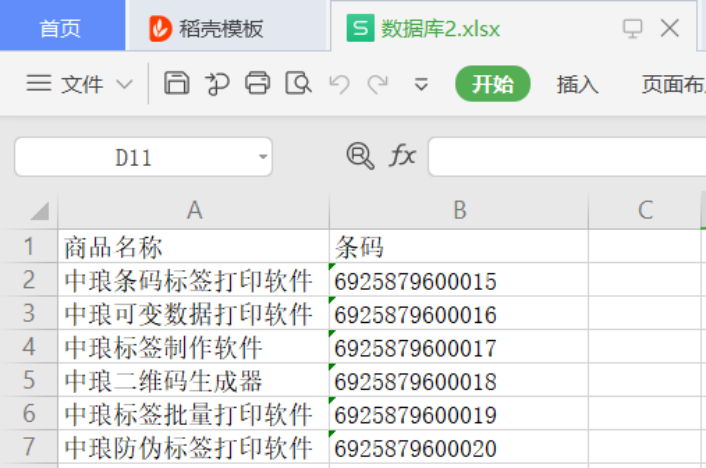Screen dimensions: 706x468
Task: Click the magnifier icon beside fx
Action: [x=359, y=156]
